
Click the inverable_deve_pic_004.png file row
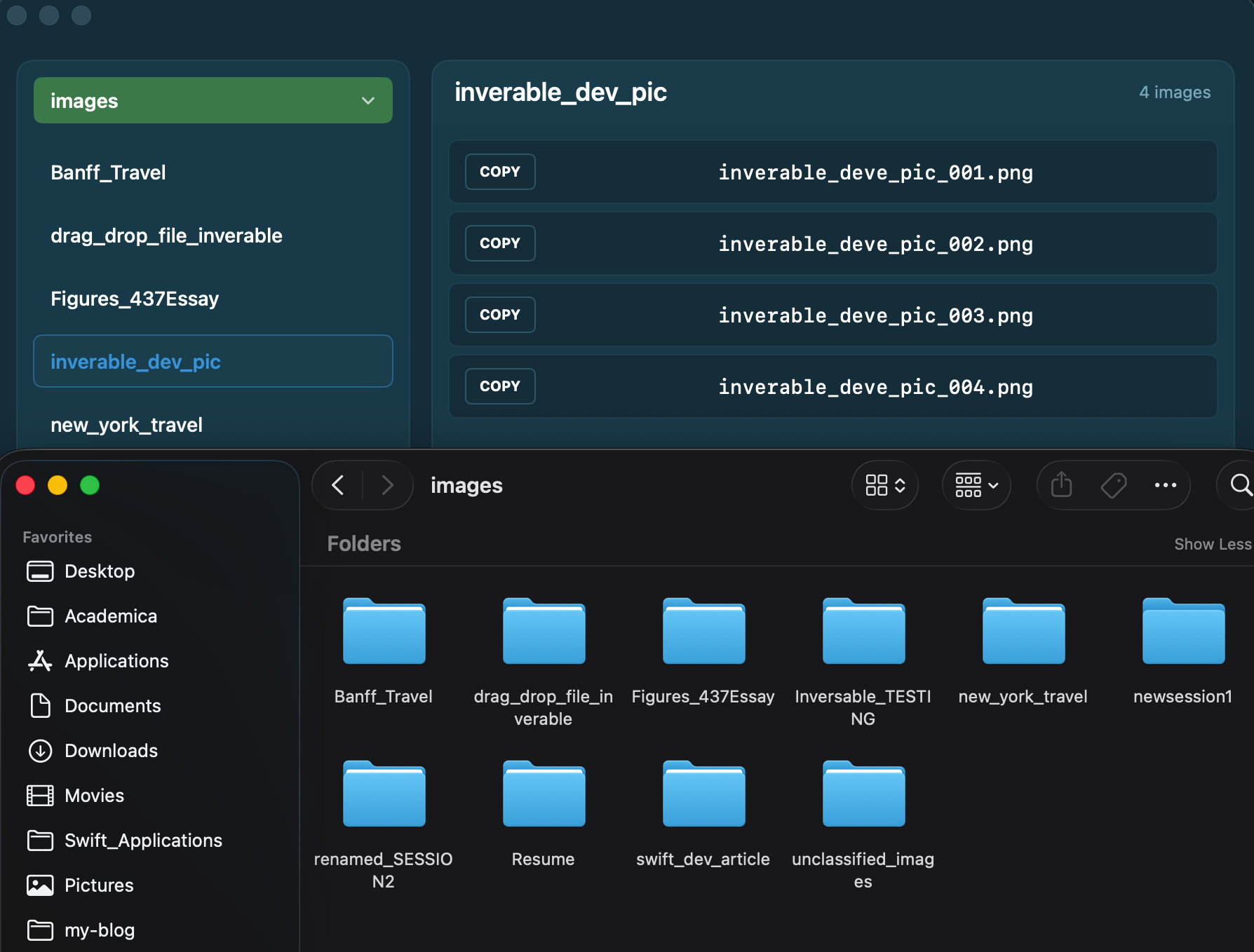tap(875, 387)
